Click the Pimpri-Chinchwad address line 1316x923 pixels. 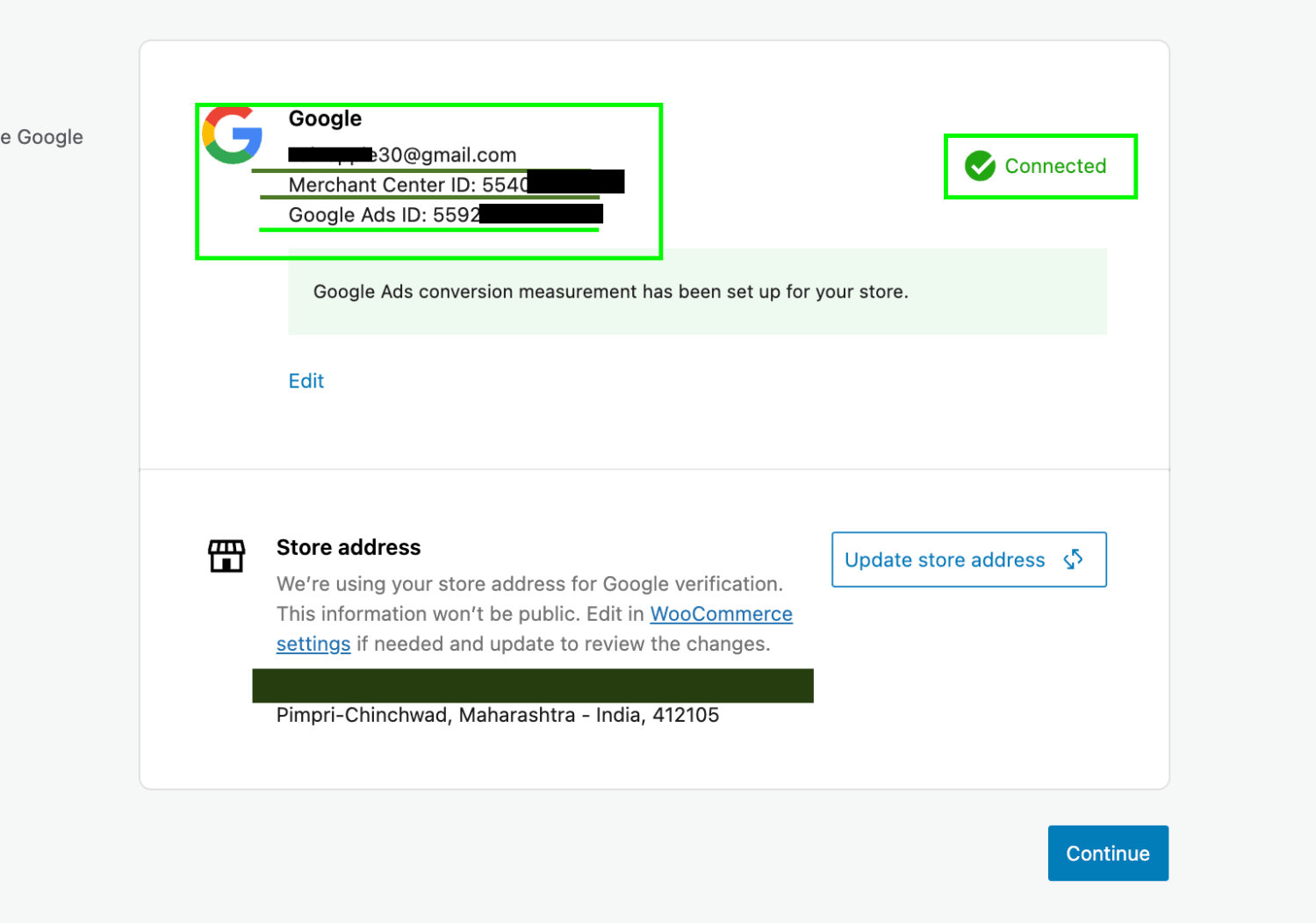point(497,715)
